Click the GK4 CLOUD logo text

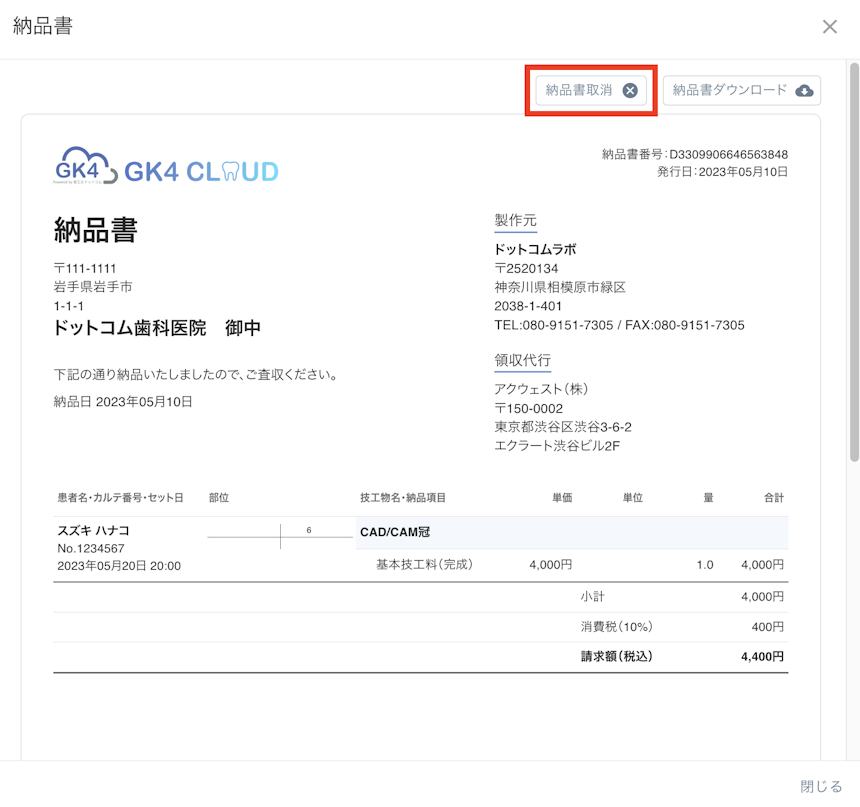tap(201, 172)
